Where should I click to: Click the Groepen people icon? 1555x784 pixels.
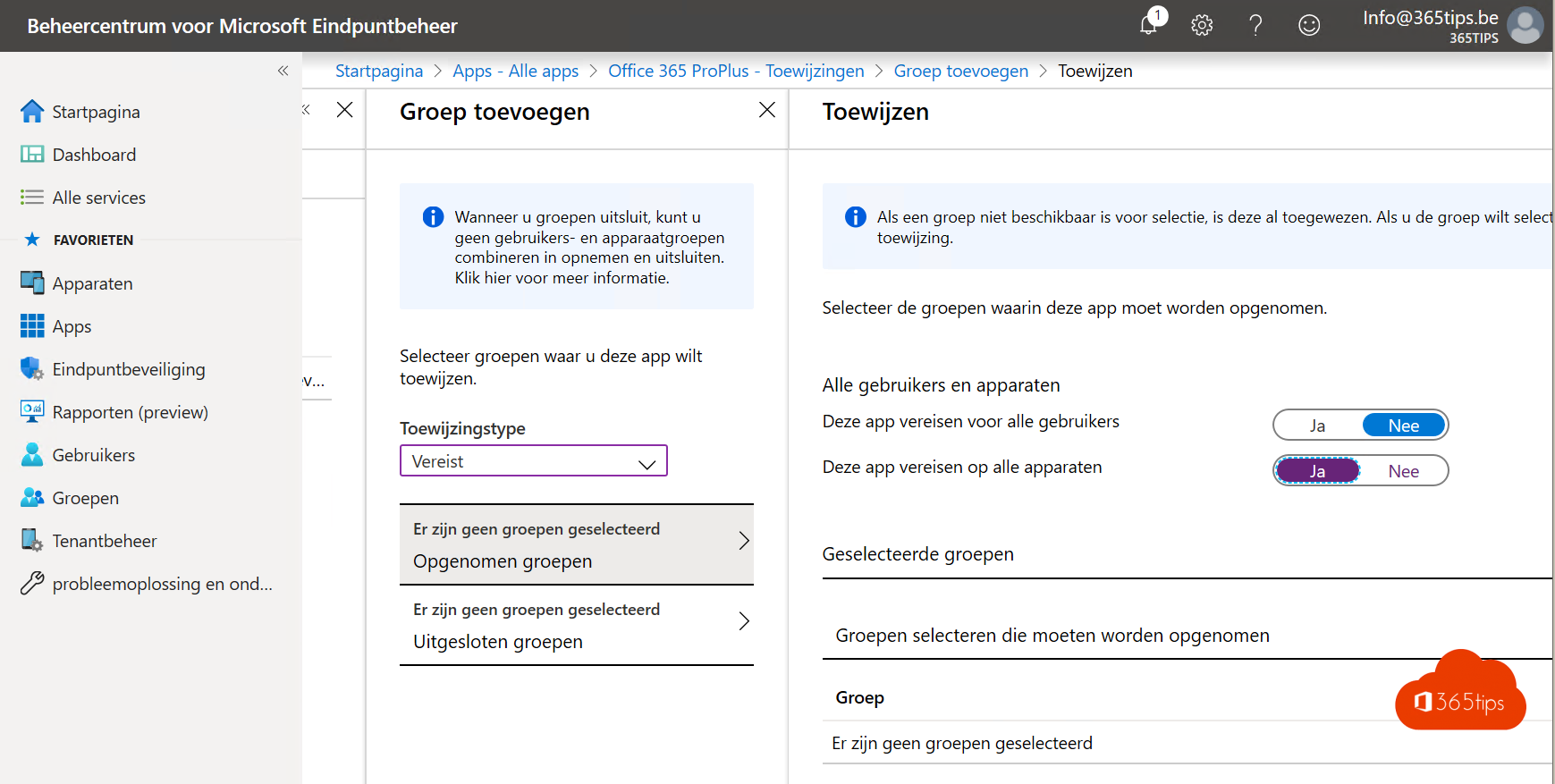32,498
